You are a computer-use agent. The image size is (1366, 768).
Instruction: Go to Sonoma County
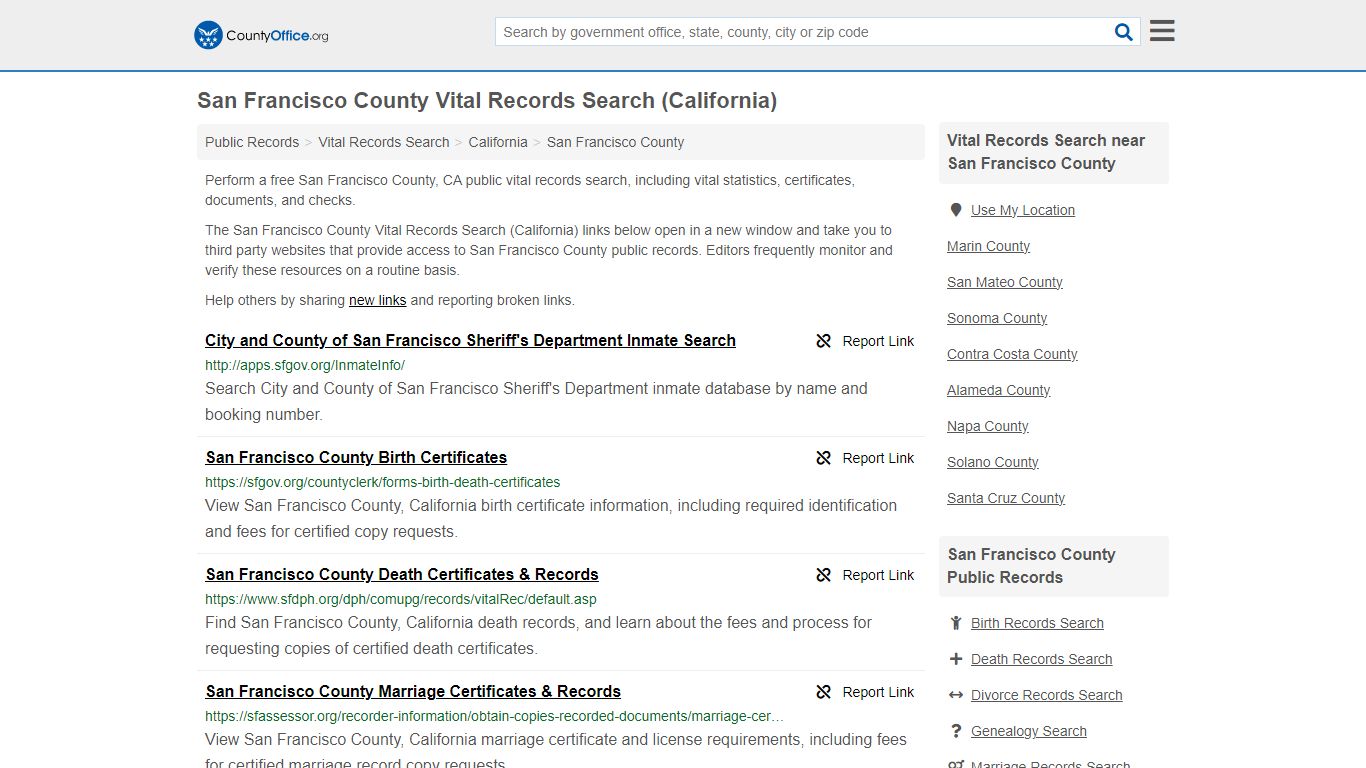pyautogui.click(x=997, y=318)
